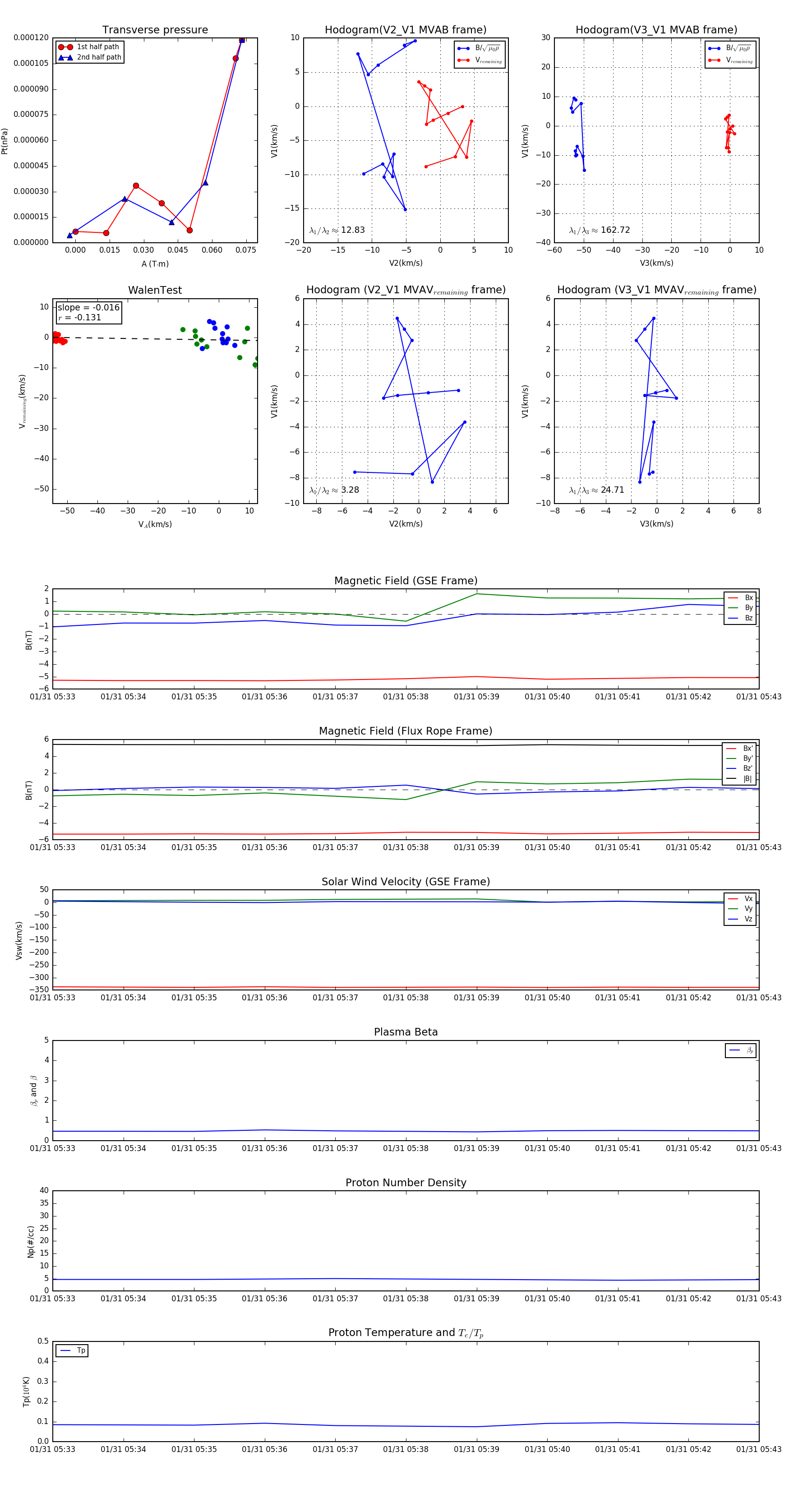
Task: Click the "Solar Wind Velocity (GSE Frame)" title
Action: (x=406, y=882)
